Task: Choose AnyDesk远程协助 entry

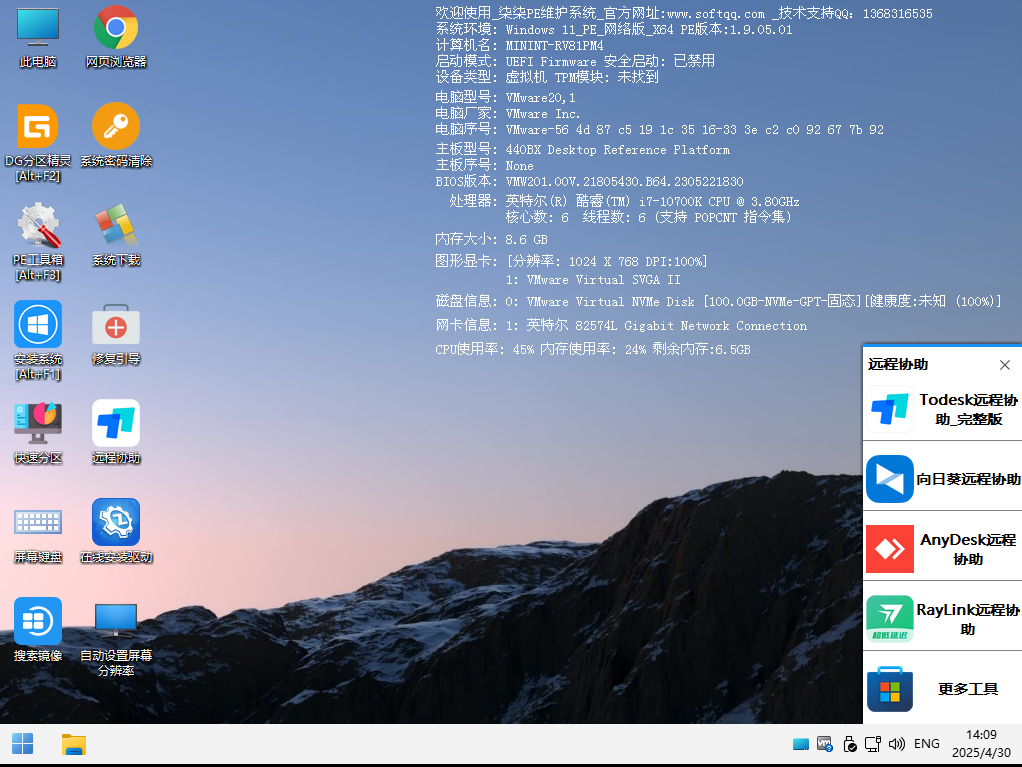Action: (x=942, y=549)
